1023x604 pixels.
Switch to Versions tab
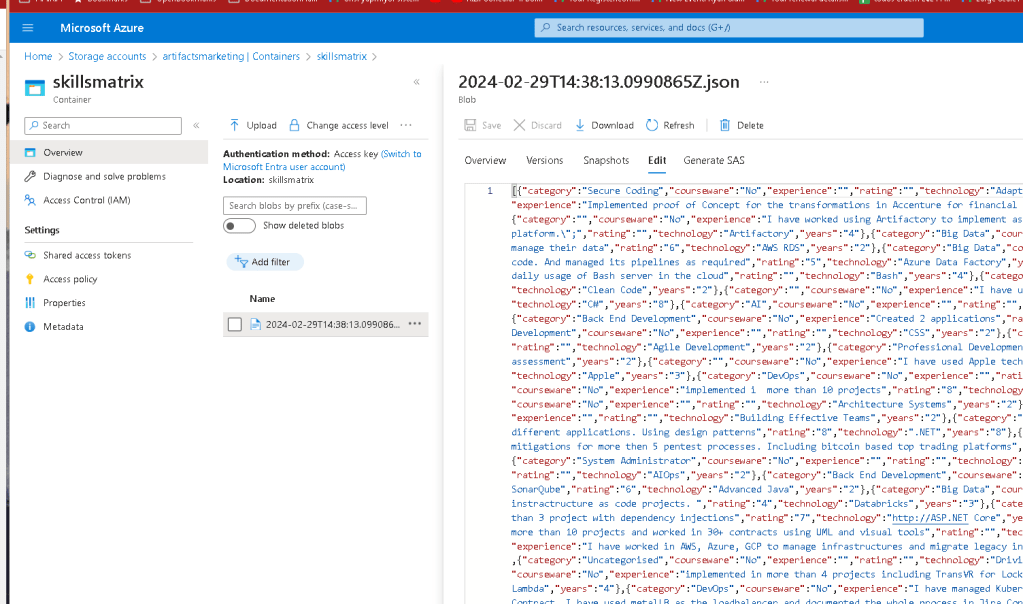(x=544, y=160)
